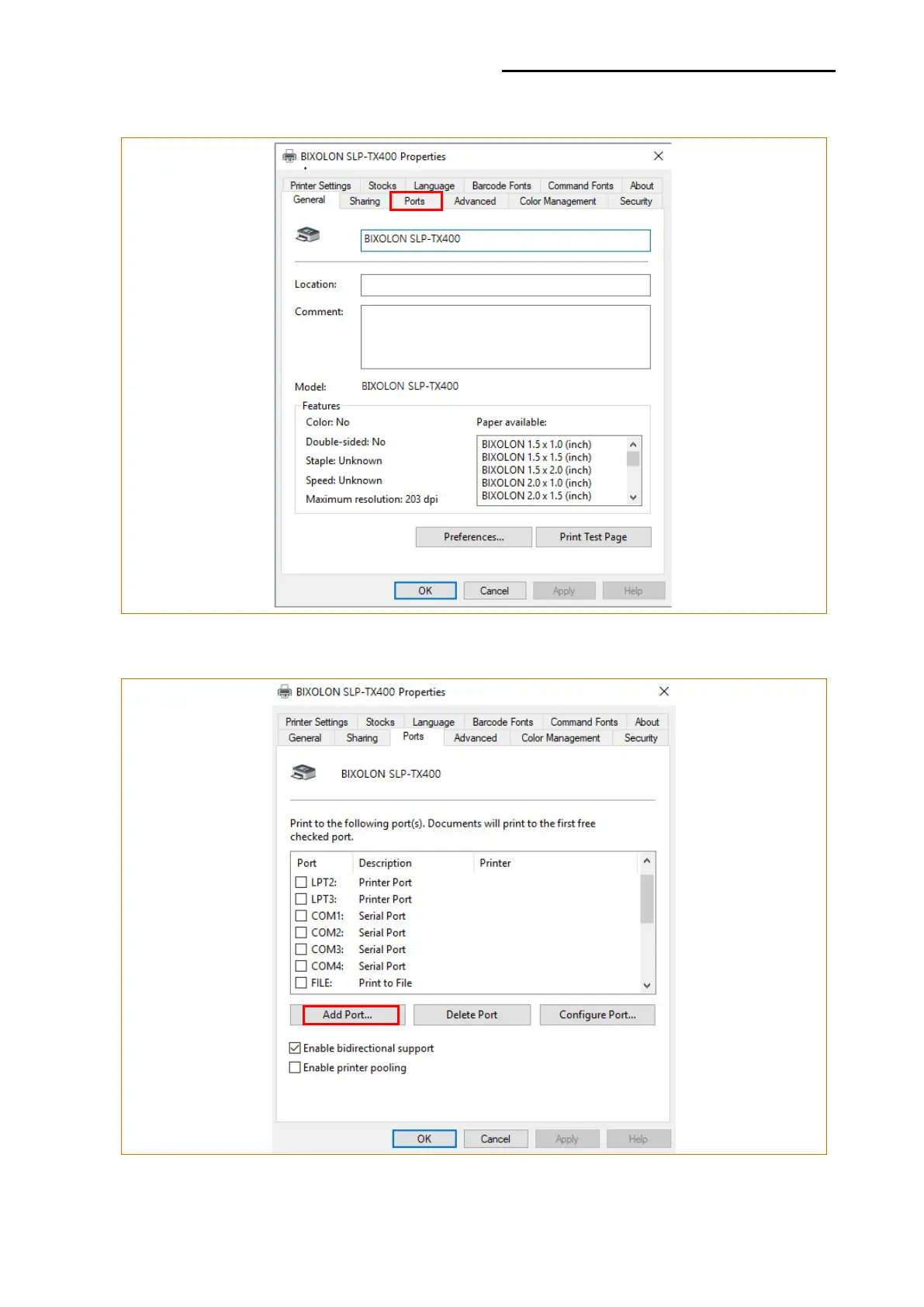Click the Print Test Page button
Viewport: 924px width, 1307px height.
pyautogui.click(x=594, y=537)
